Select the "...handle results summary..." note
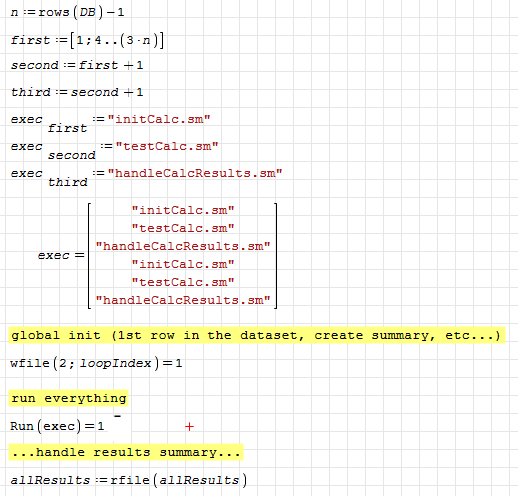 click(126, 452)
